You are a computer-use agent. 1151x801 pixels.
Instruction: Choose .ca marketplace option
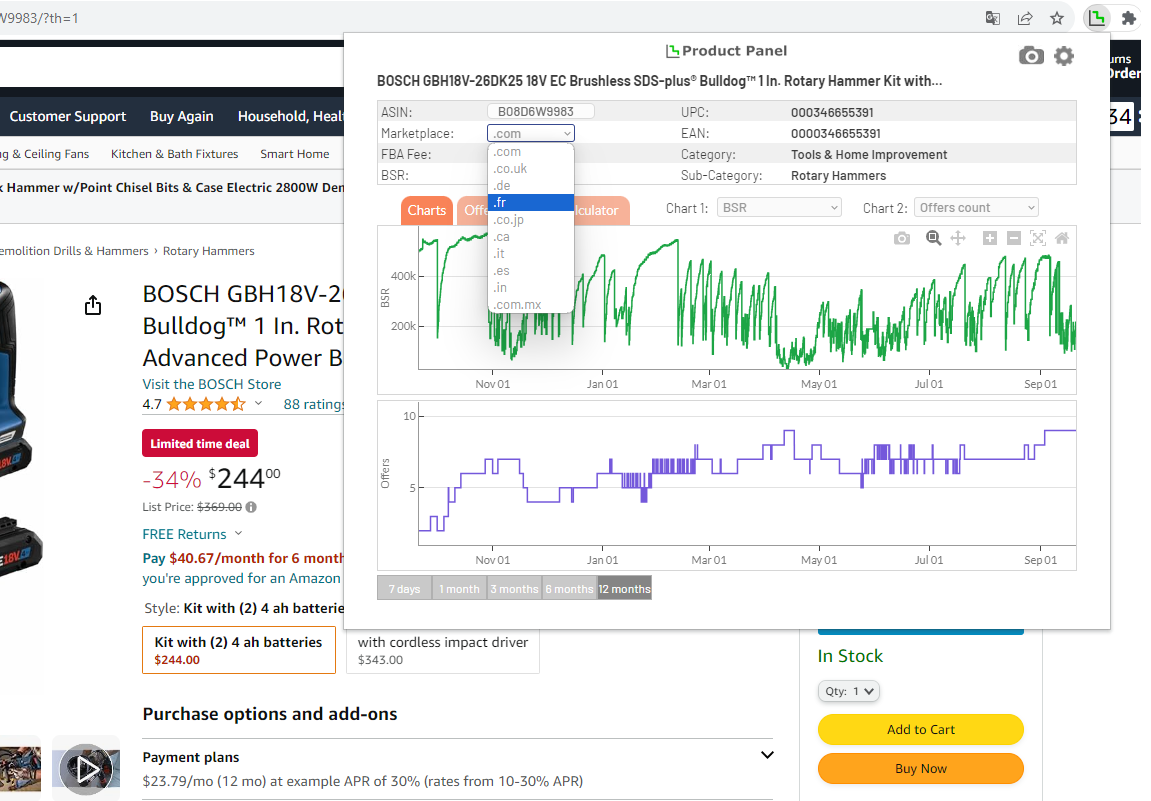pos(531,236)
